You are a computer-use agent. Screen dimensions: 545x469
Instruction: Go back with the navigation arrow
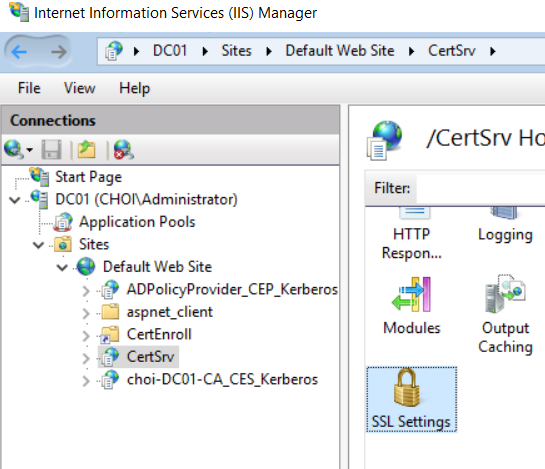(x=19, y=52)
